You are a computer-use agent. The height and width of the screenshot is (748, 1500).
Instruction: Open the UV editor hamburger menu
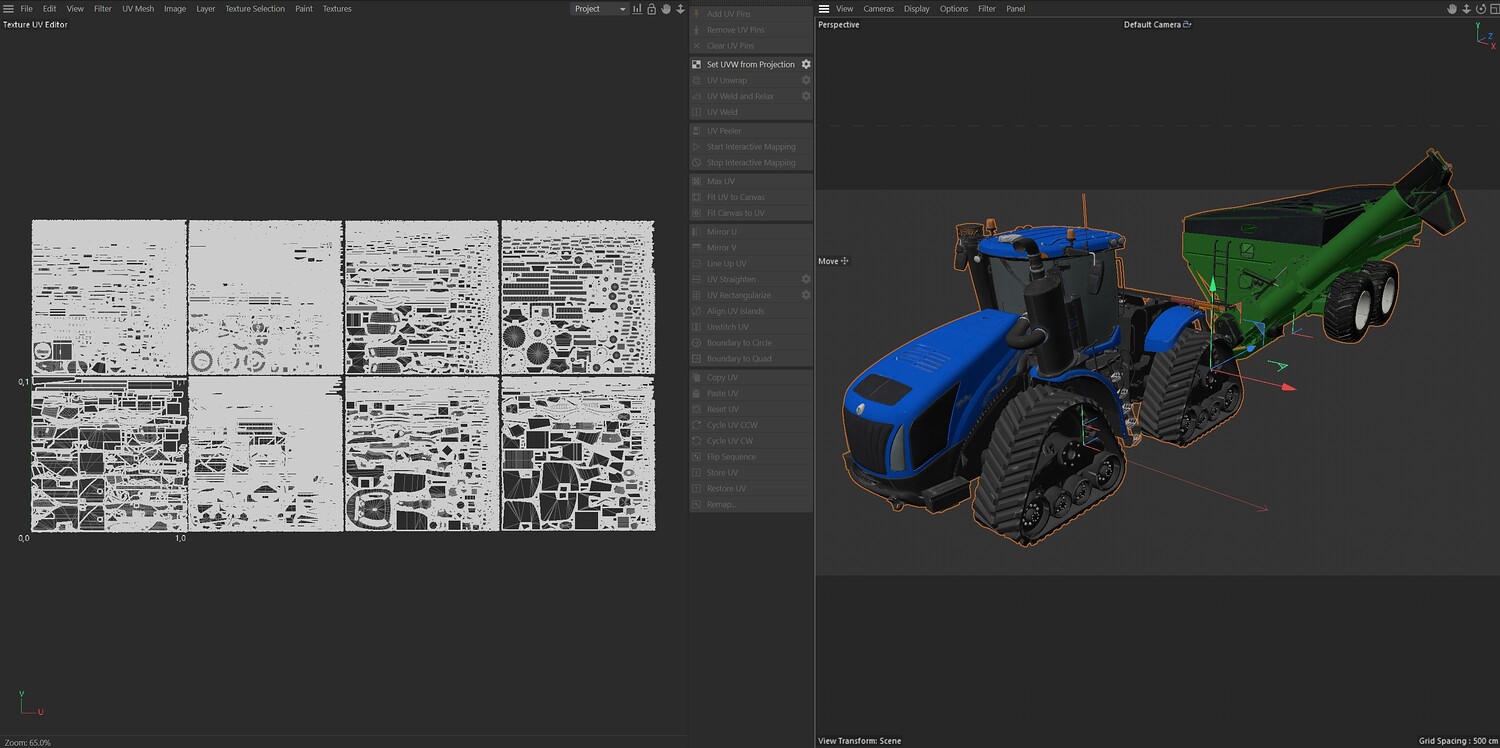(8, 9)
